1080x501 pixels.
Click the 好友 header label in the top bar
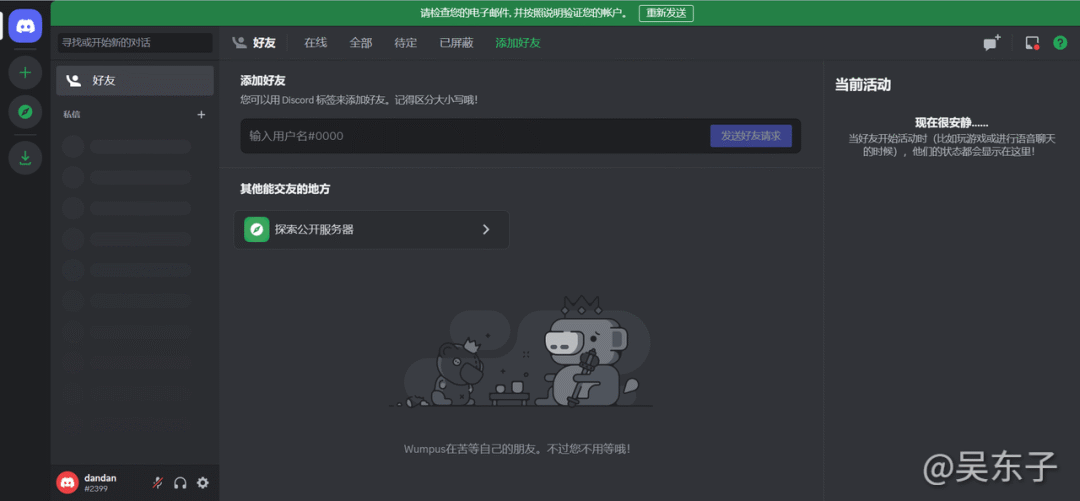[264, 43]
